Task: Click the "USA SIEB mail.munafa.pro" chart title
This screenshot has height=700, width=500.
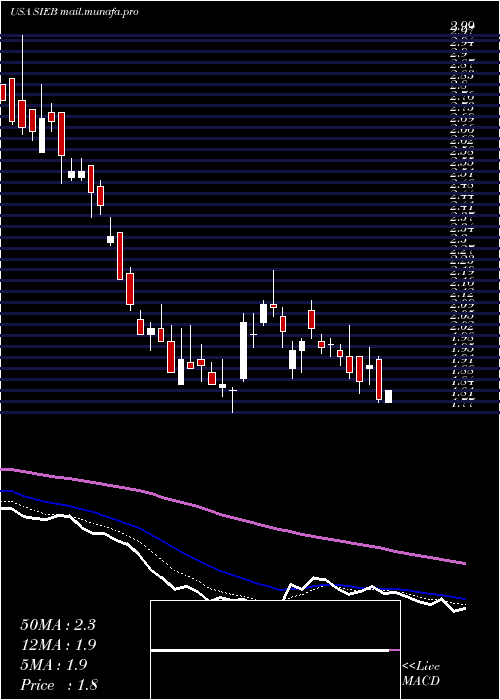Action: tap(74, 12)
